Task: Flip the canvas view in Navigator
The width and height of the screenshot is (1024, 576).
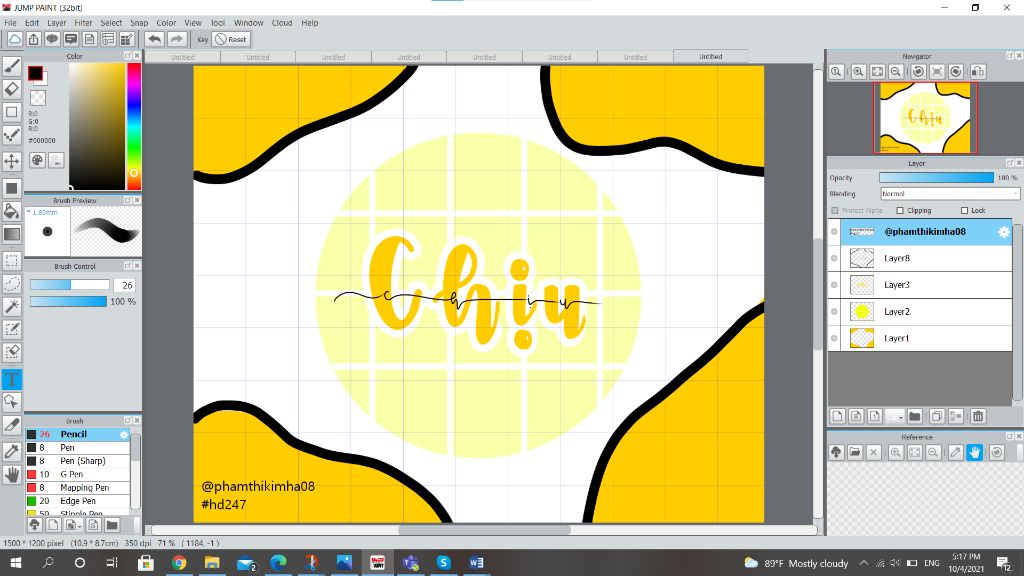Action: (x=978, y=72)
